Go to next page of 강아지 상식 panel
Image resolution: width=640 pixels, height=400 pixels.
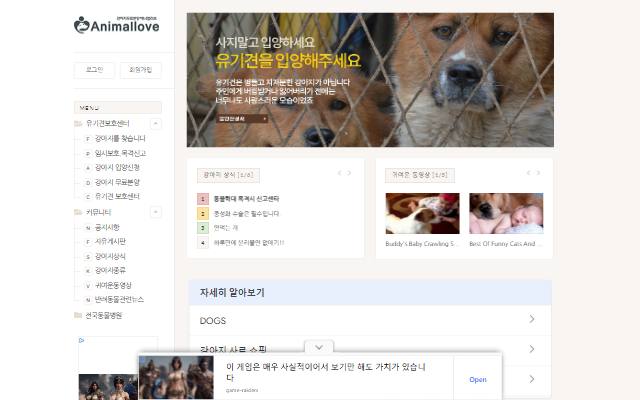pos(349,173)
